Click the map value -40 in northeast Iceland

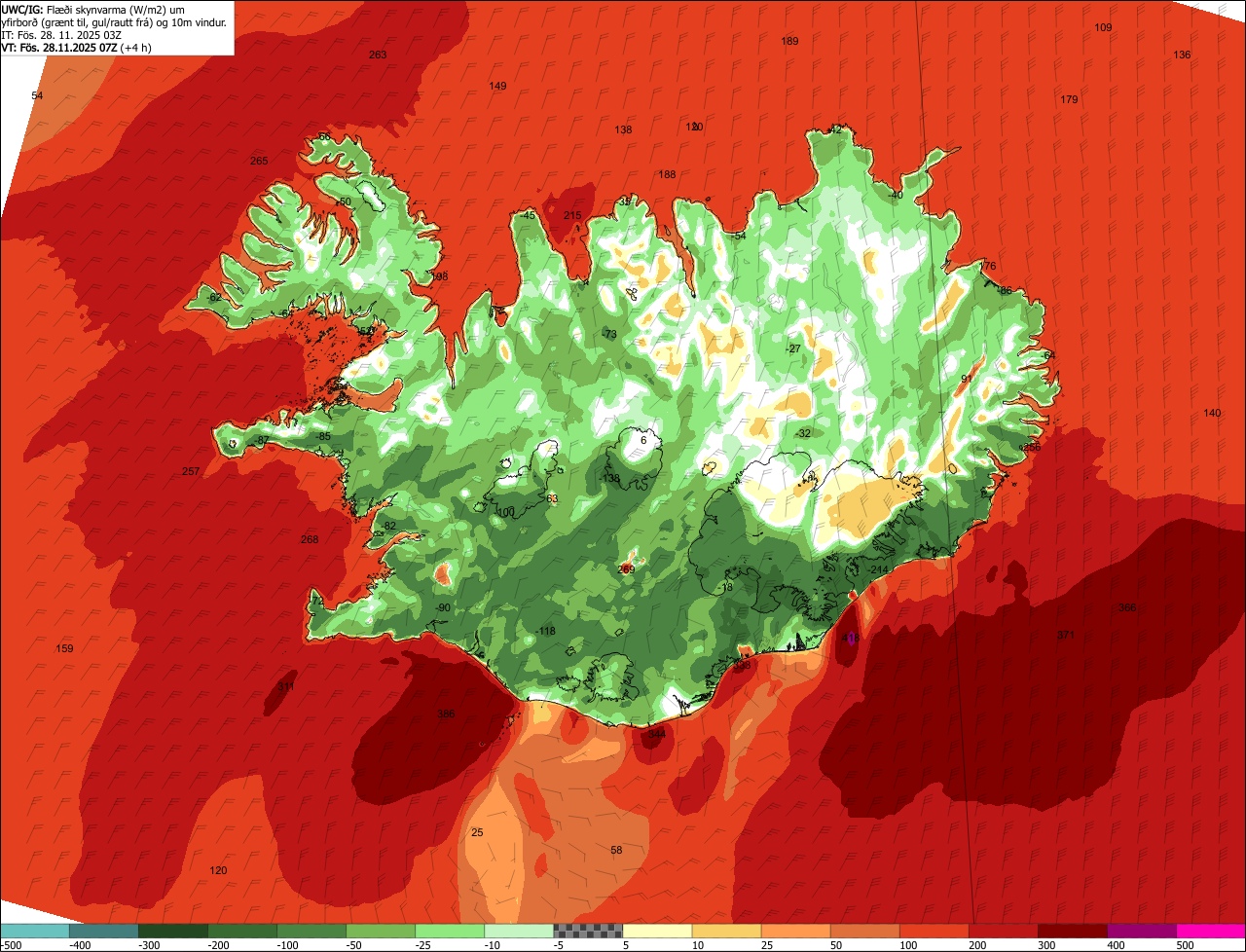click(896, 195)
